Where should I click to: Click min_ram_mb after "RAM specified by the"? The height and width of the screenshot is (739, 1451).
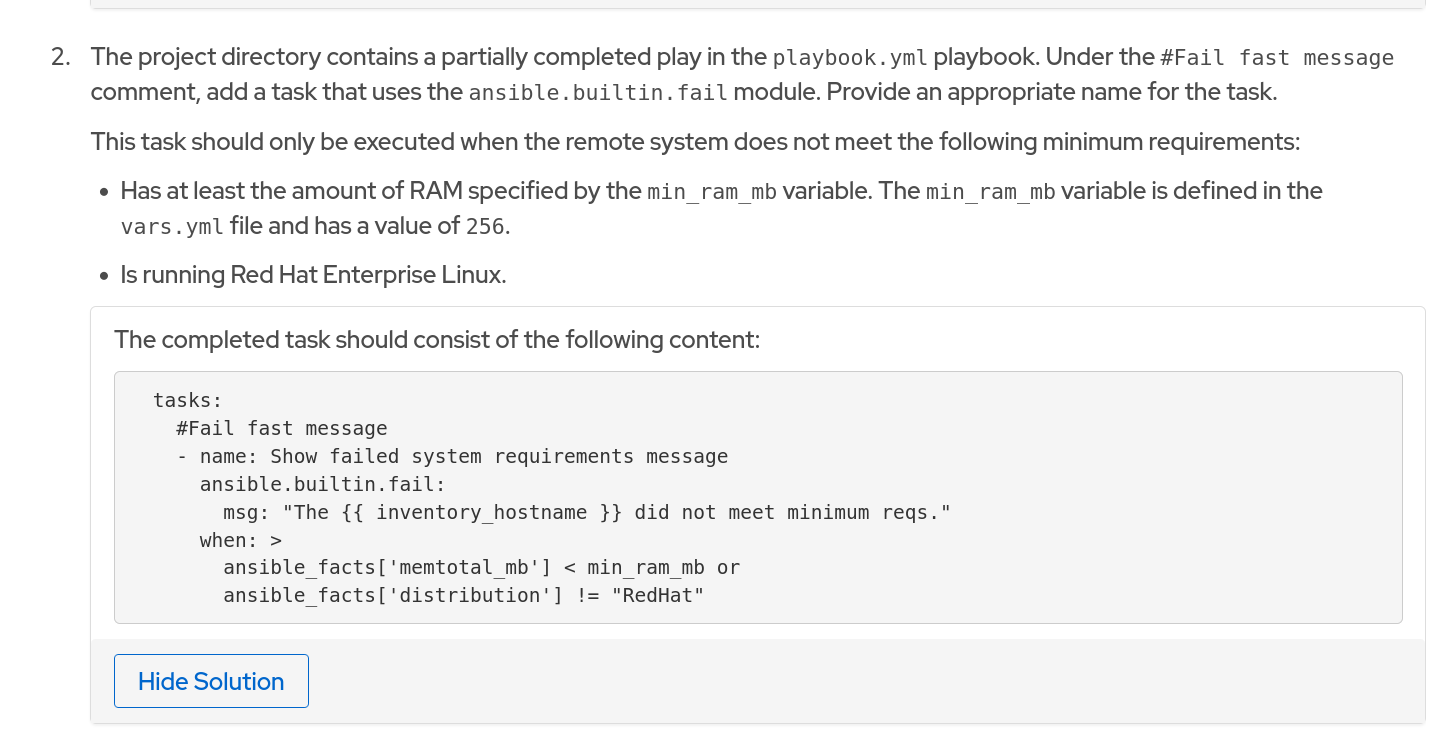712,192
